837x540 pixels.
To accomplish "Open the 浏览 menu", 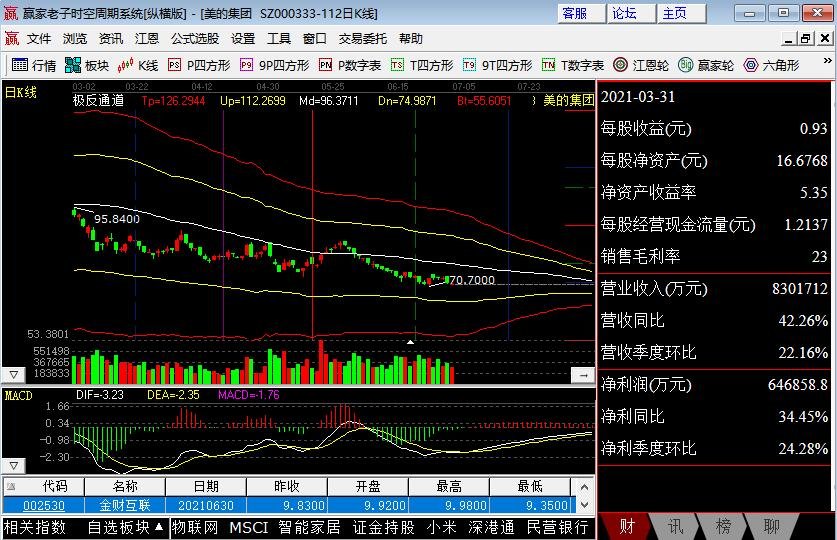I will tap(75, 38).
